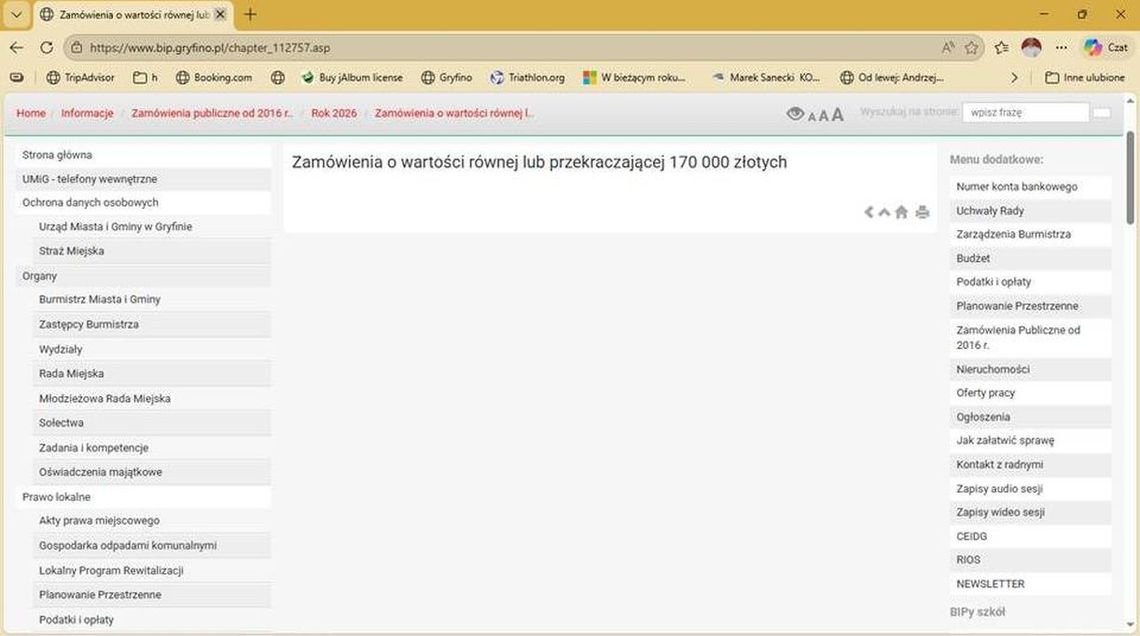The height and width of the screenshot is (636, 1140).
Task: Click the home icon below the heading
Action: pos(901,212)
